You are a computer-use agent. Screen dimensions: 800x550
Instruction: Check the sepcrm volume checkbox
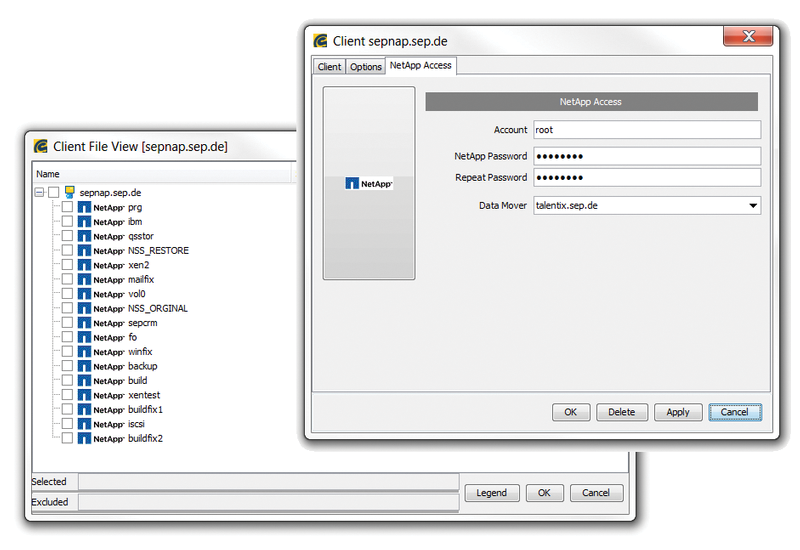click(x=67, y=322)
